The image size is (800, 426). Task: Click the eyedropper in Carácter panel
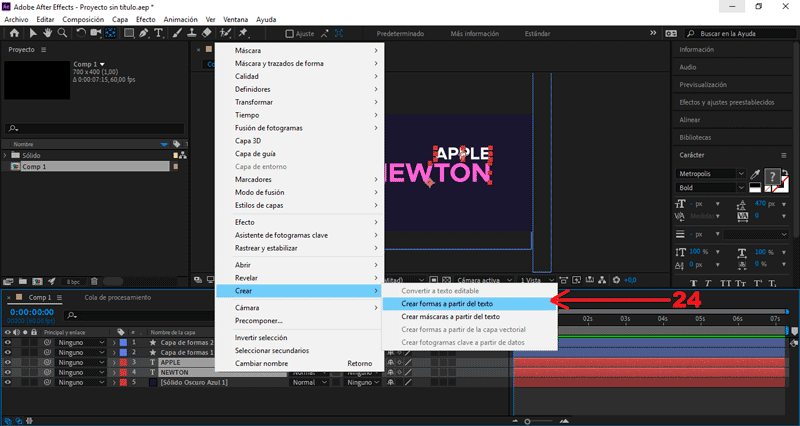click(756, 174)
